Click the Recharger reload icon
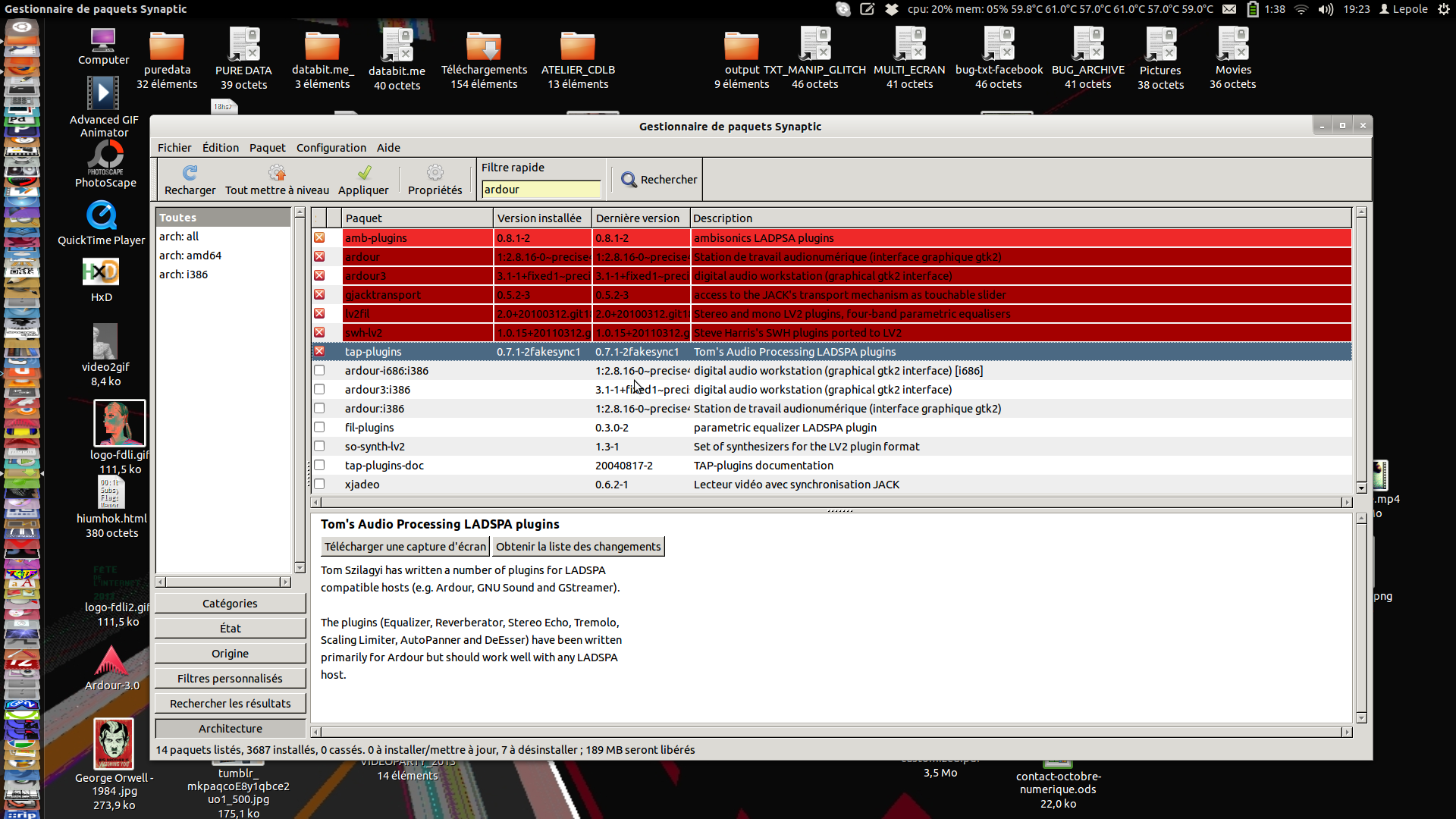The width and height of the screenshot is (1456, 819). pyautogui.click(x=190, y=173)
